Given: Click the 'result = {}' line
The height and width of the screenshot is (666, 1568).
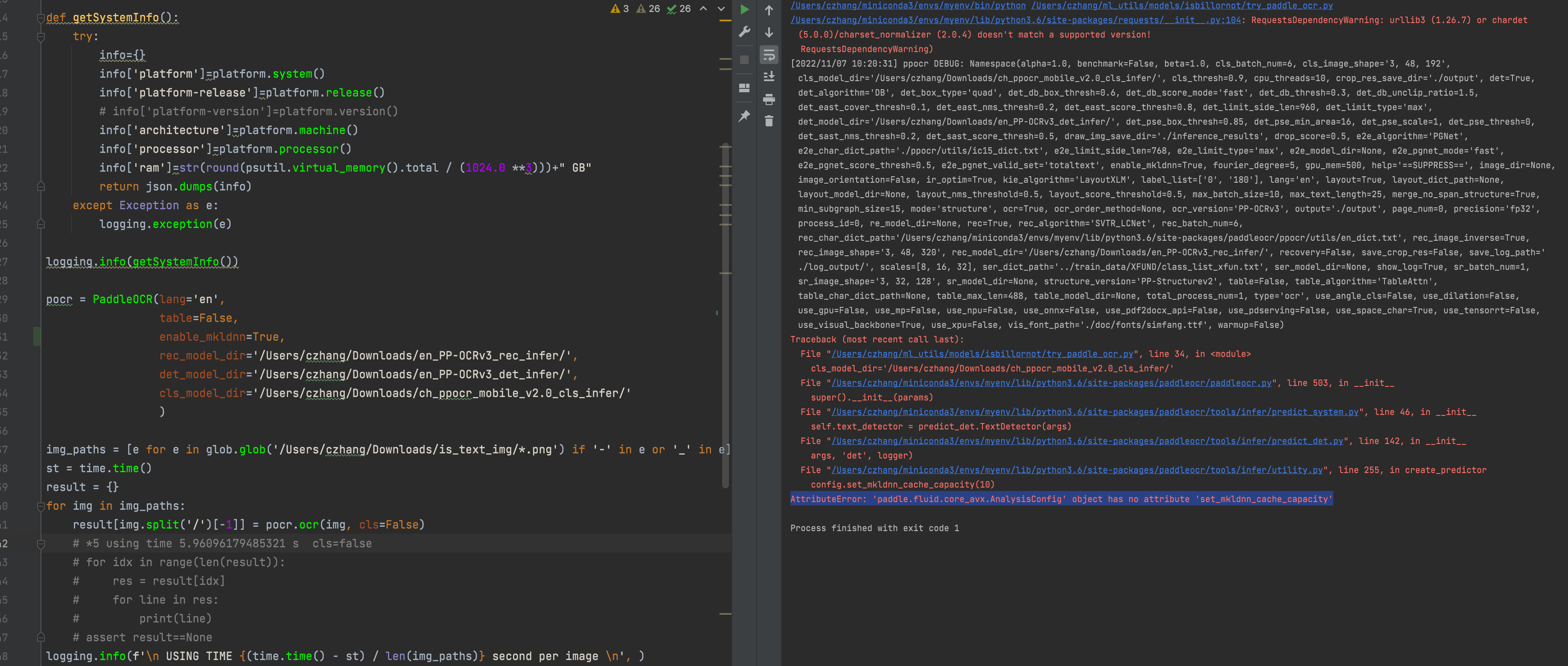Looking at the screenshot, I should point(82,487).
